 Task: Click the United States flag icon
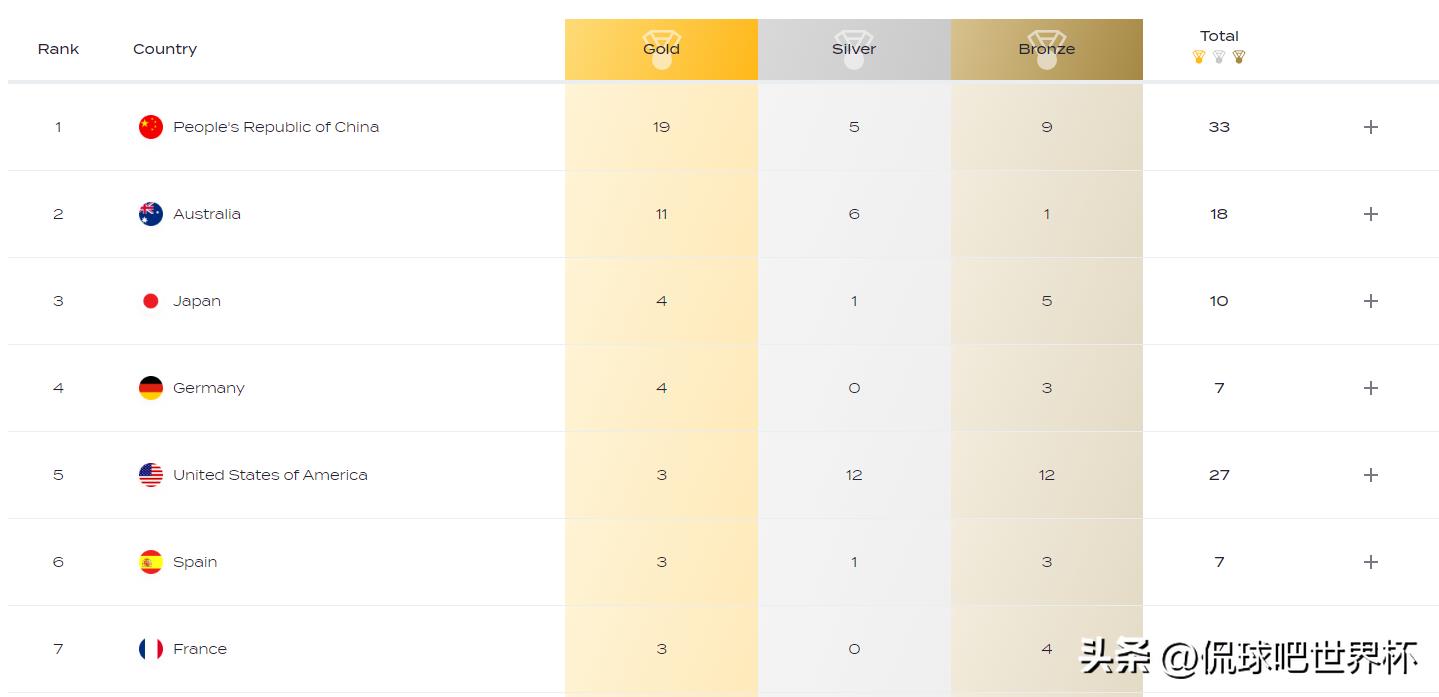coord(151,475)
